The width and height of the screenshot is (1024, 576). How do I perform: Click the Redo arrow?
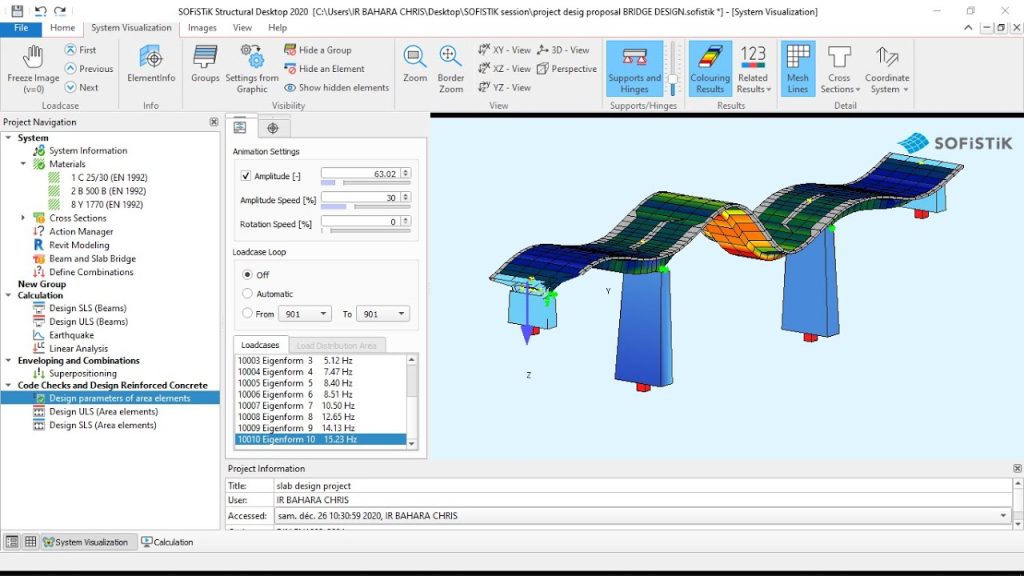pyautogui.click(x=60, y=11)
